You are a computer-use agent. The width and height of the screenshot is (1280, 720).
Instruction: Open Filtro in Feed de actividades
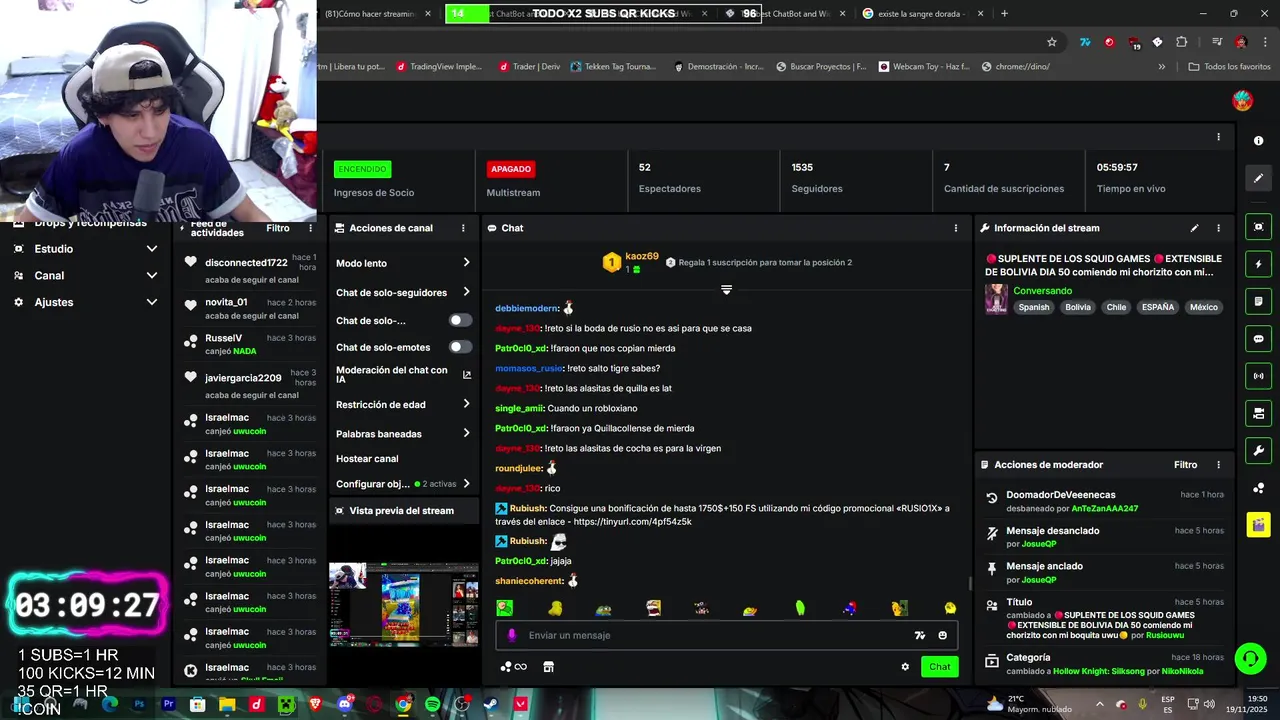[x=278, y=228]
